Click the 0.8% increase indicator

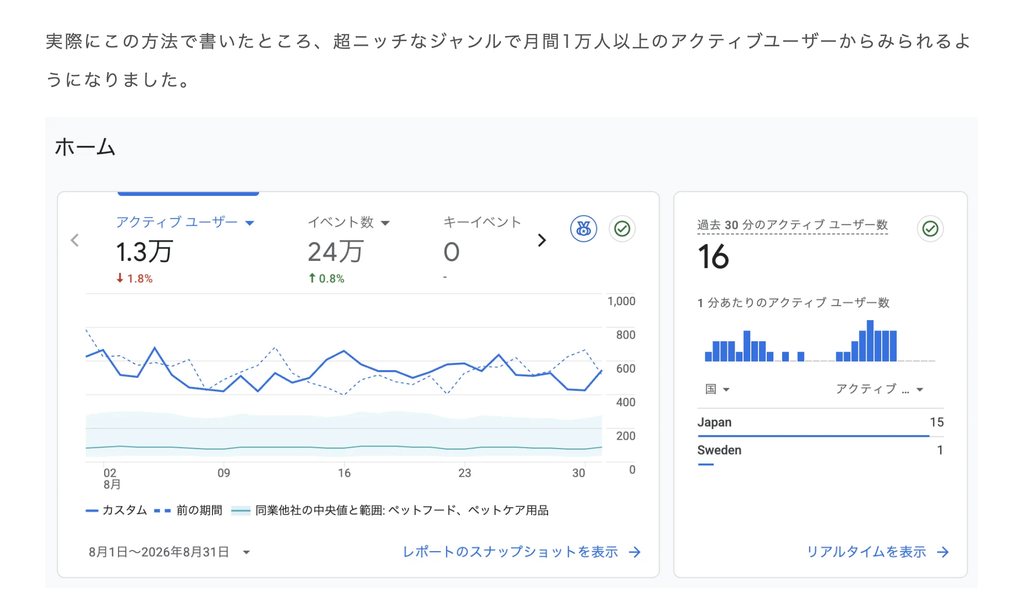[326, 278]
